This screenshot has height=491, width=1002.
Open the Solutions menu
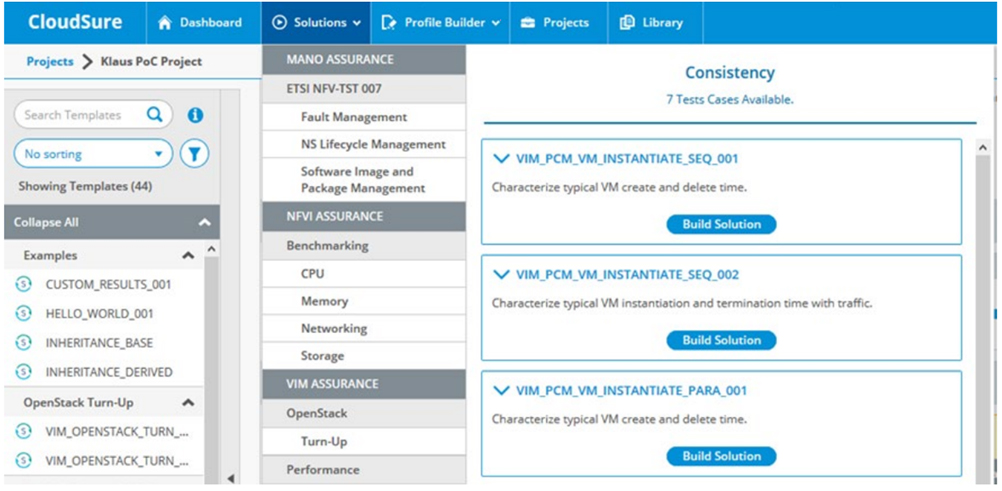point(315,23)
